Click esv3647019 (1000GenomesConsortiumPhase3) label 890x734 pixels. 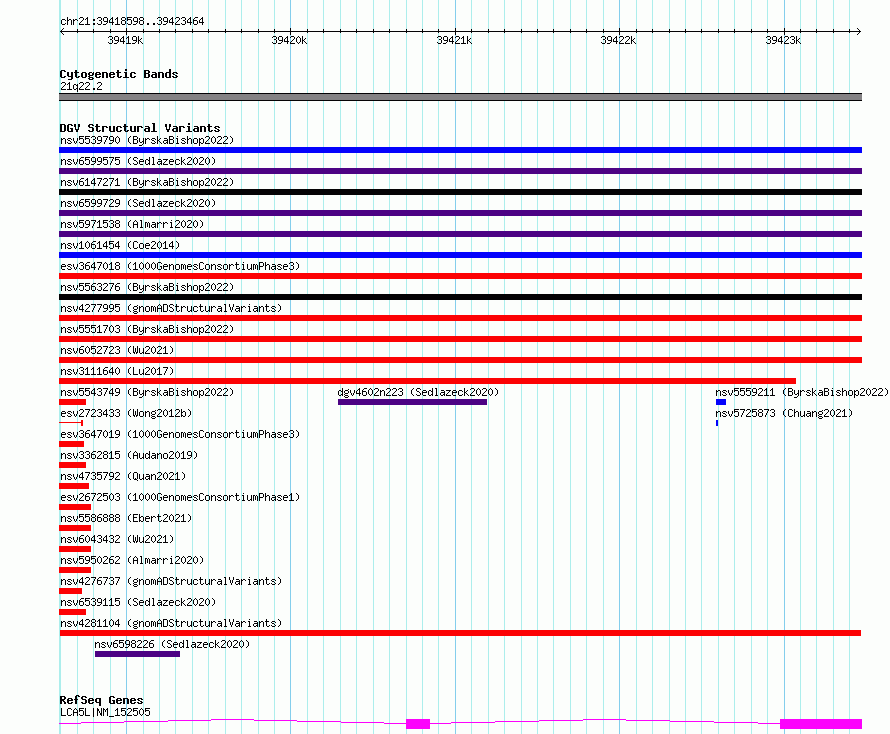pyautogui.click(x=180, y=434)
